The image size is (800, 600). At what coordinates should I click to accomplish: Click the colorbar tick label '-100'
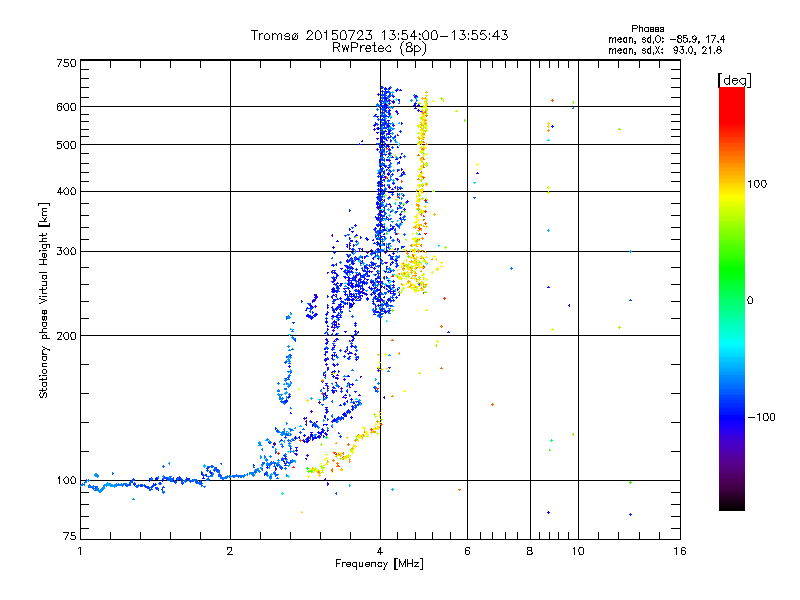761,417
